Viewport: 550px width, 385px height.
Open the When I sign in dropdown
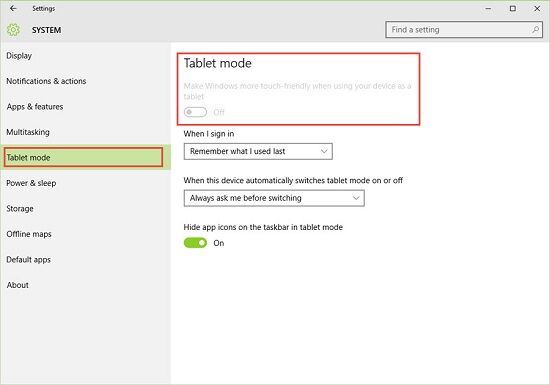tap(258, 151)
